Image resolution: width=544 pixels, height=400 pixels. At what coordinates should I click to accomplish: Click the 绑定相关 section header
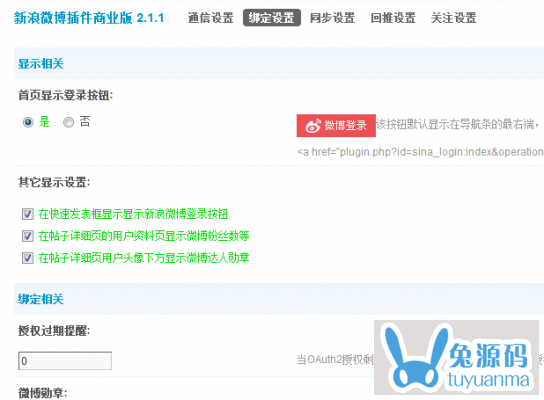tap(41, 299)
